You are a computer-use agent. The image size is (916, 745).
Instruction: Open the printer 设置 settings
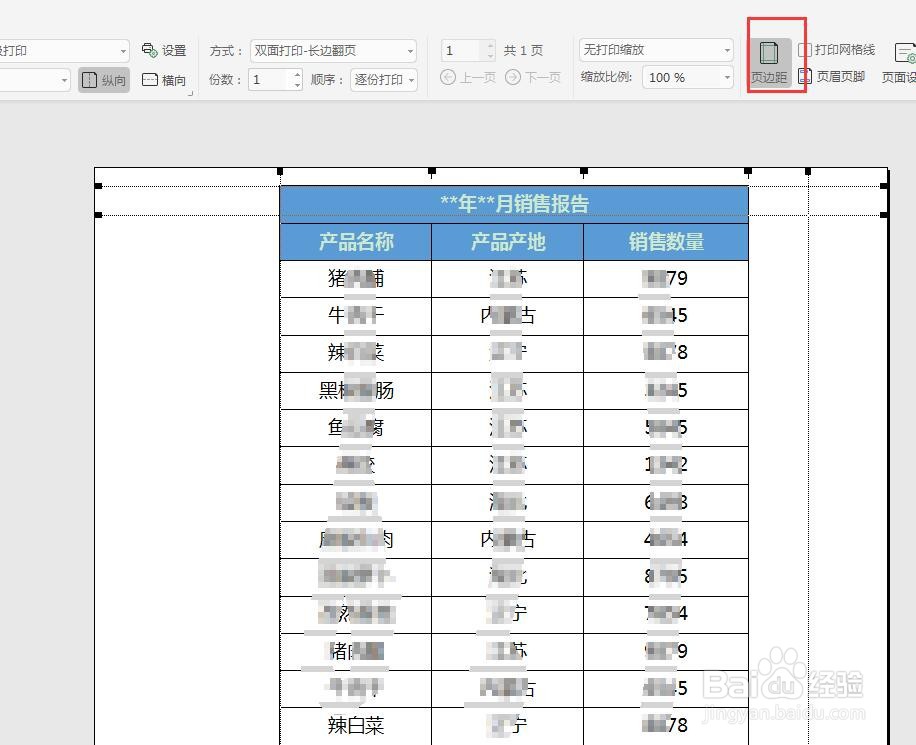[x=164, y=51]
